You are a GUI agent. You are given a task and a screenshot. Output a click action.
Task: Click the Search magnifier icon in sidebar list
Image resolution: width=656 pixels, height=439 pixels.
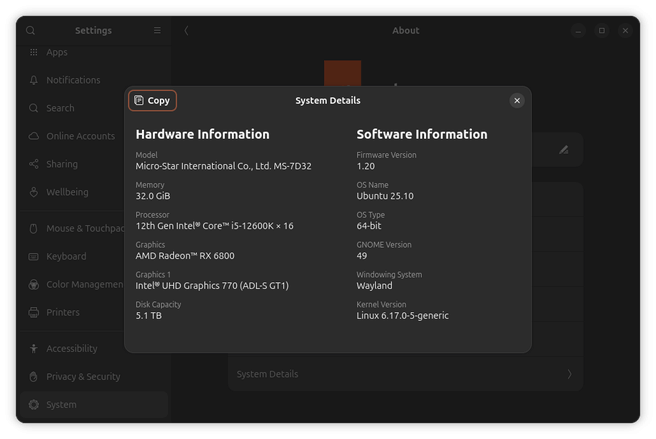click(34, 108)
